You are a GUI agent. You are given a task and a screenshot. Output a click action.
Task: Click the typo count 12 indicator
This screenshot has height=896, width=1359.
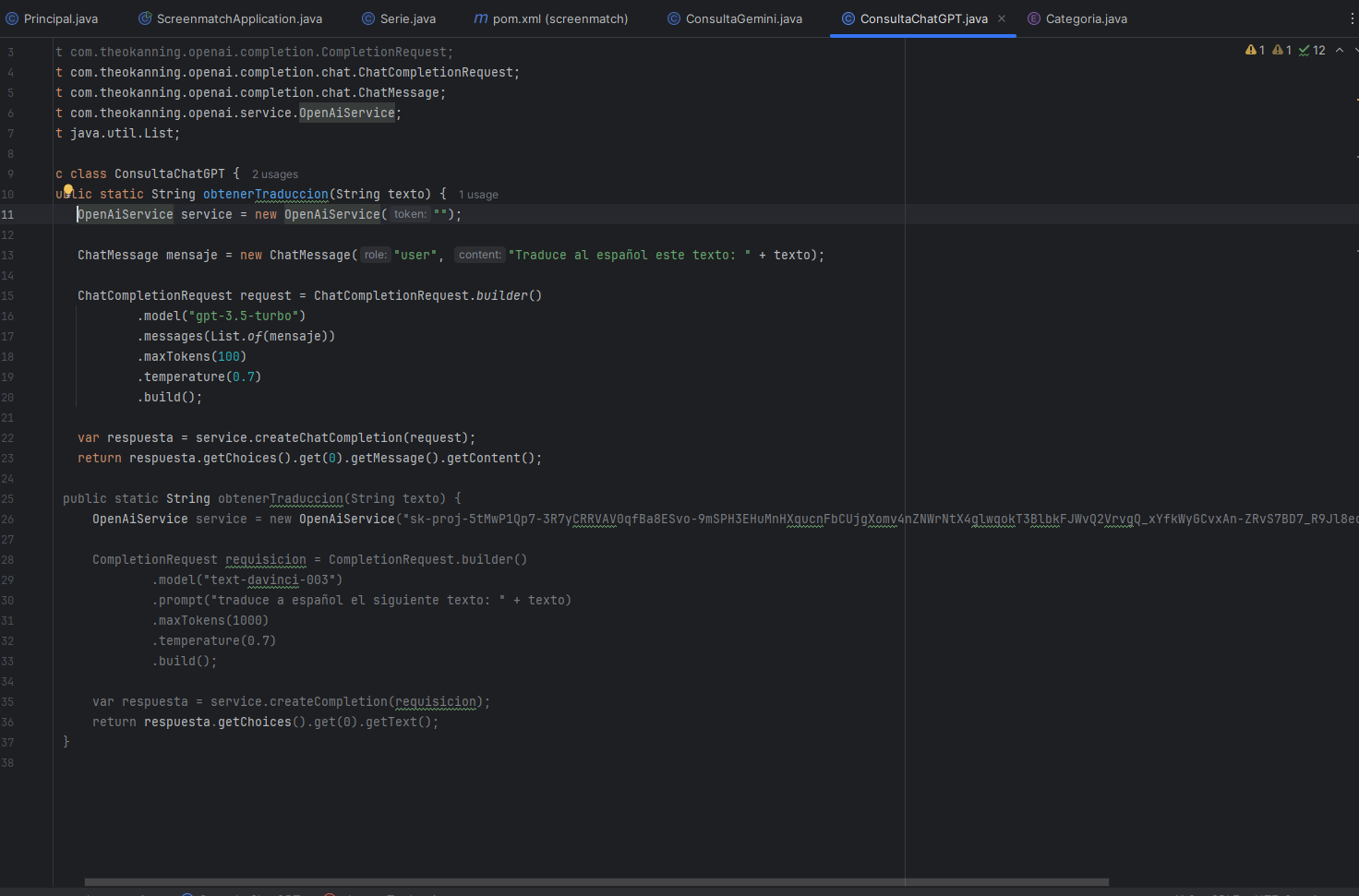click(1312, 50)
